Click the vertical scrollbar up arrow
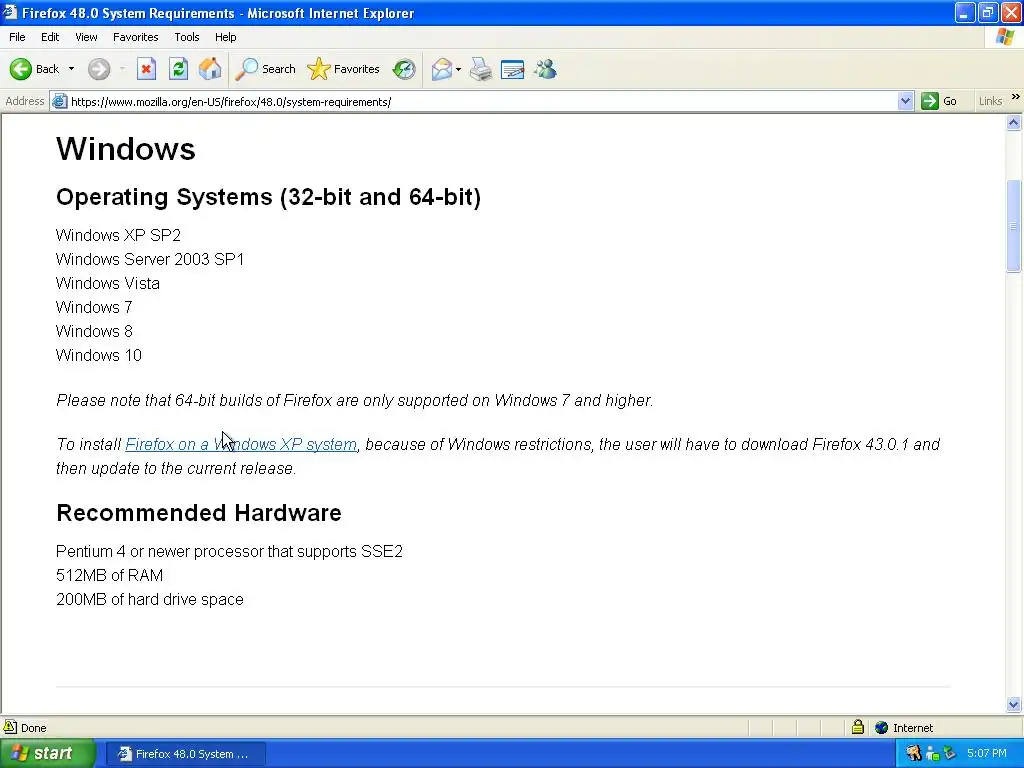1024x768 pixels. pos(1014,123)
